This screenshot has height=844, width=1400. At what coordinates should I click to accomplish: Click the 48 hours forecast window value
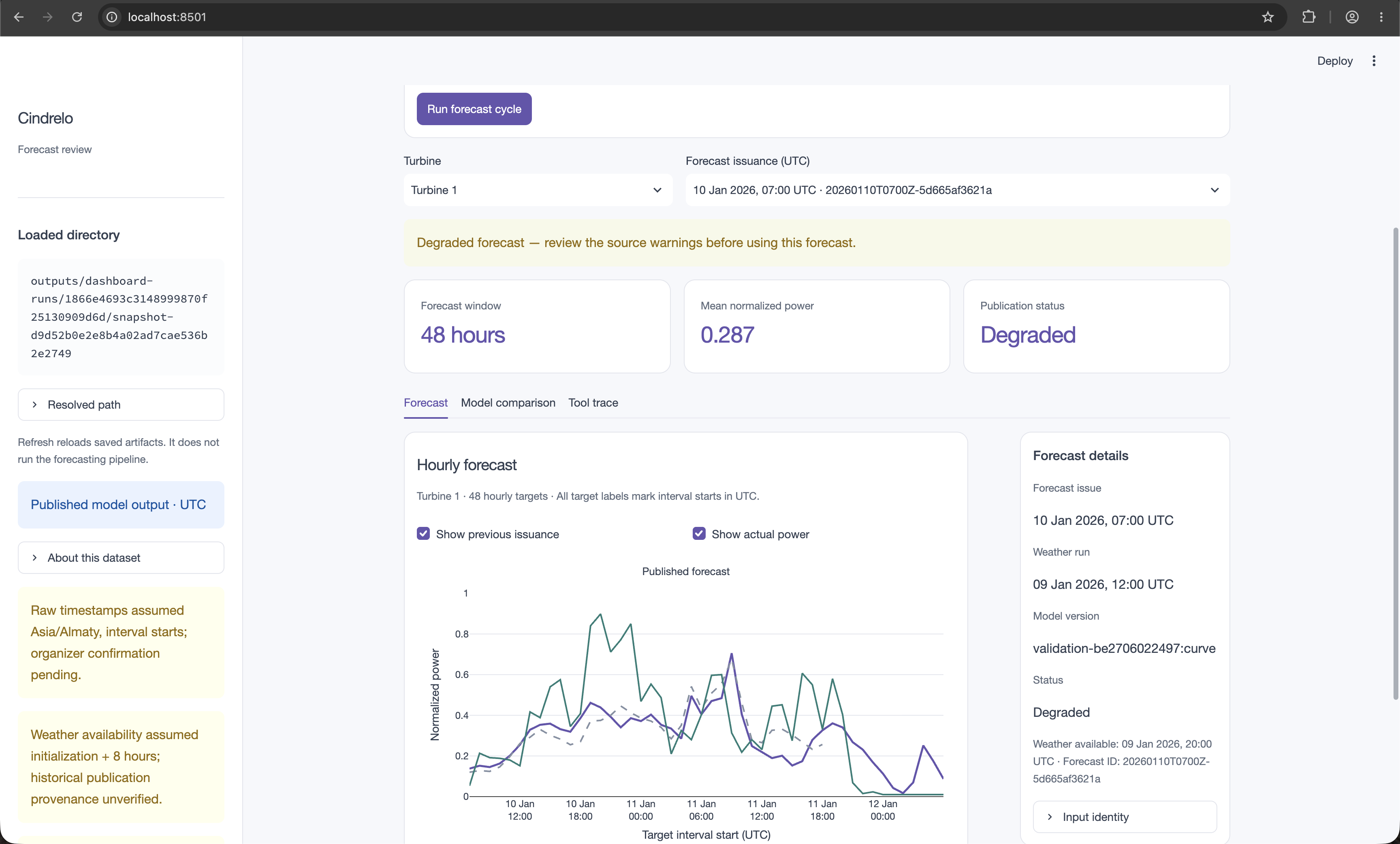click(463, 335)
